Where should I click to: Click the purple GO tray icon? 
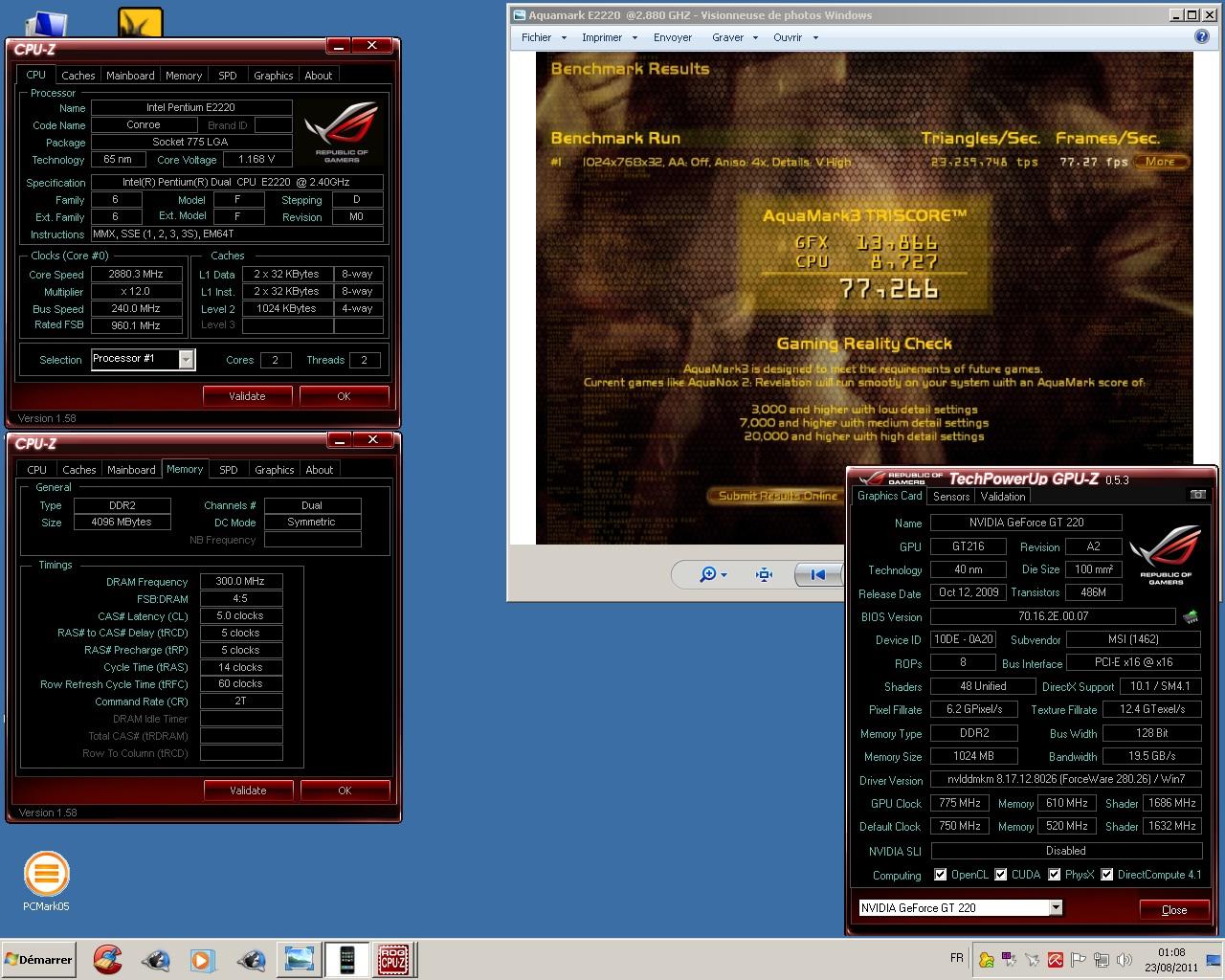point(1010,959)
